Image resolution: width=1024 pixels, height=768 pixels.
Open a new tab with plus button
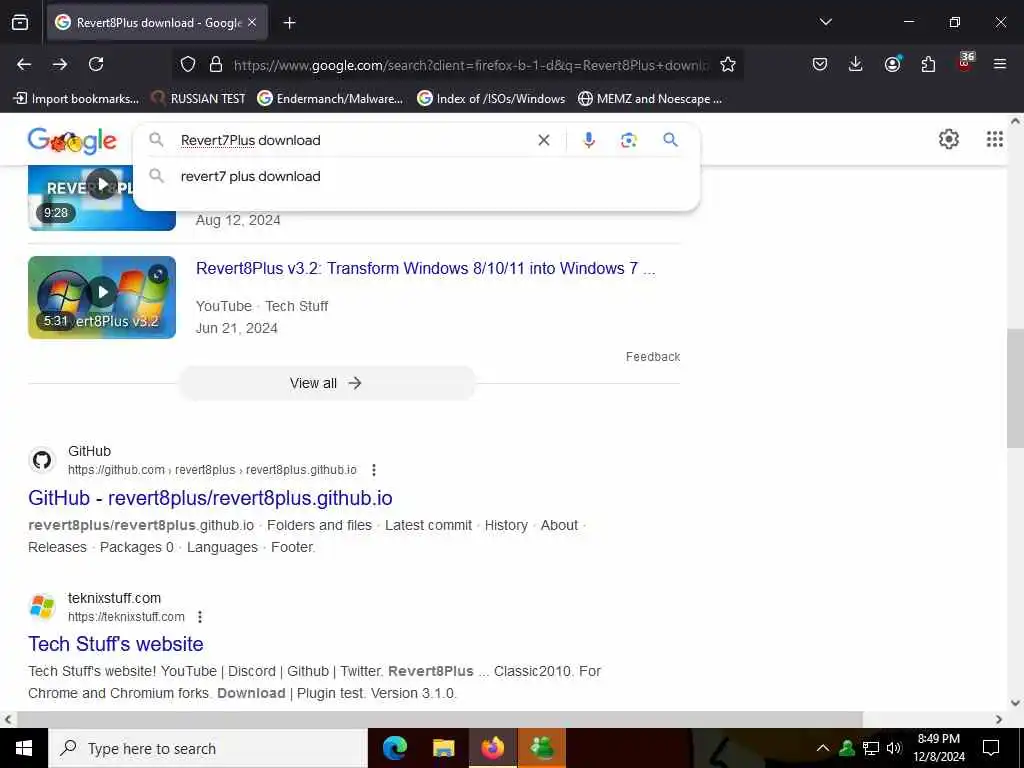289,23
